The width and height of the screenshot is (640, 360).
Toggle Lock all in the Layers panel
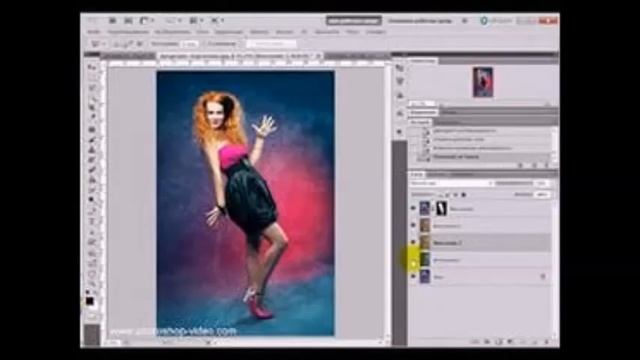pos(464,195)
